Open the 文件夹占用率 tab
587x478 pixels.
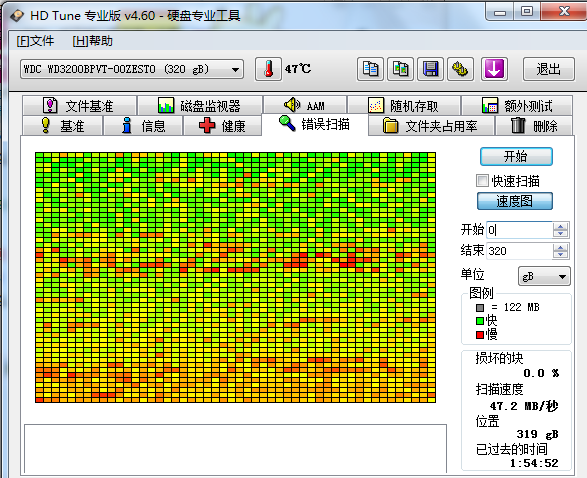coord(431,126)
